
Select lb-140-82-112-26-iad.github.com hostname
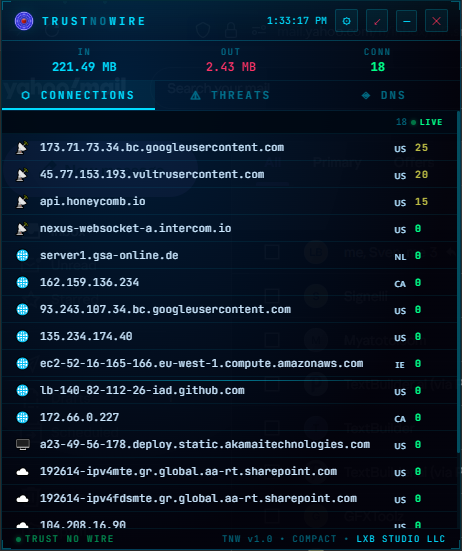[x=142, y=390]
